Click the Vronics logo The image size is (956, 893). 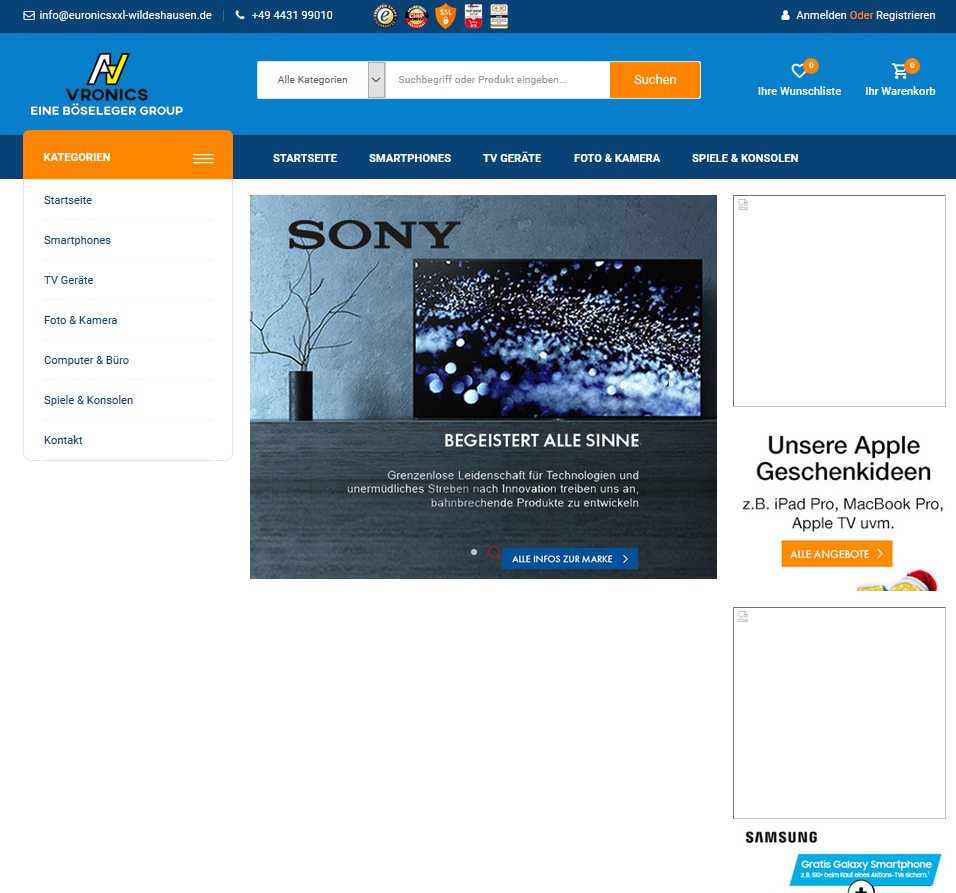tap(107, 84)
